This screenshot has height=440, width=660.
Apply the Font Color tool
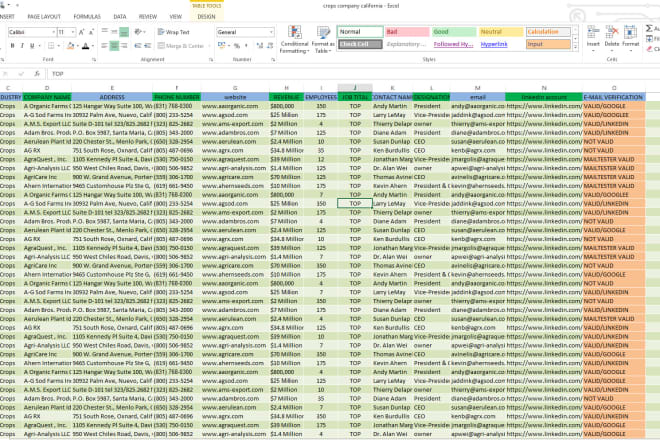[85, 45]
